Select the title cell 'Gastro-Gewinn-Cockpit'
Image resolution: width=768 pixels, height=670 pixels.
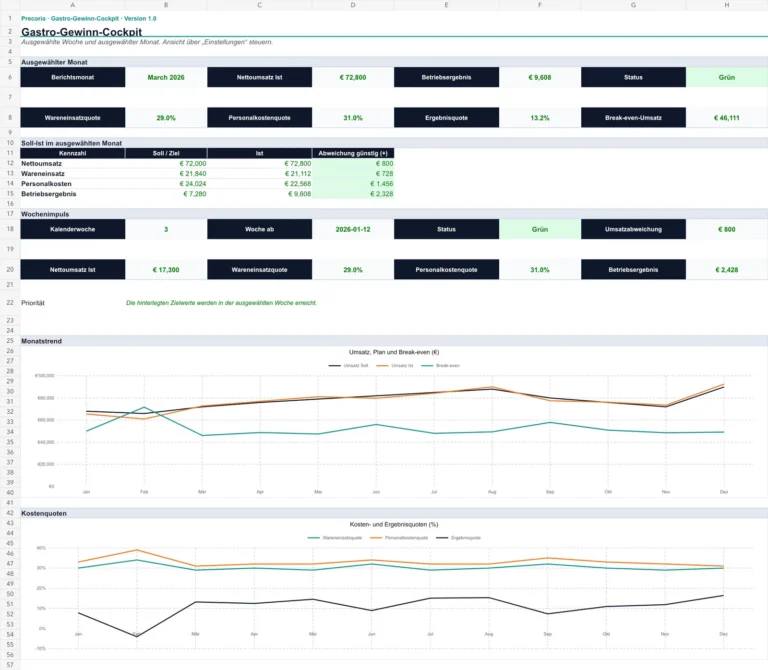tap(81, 32)
